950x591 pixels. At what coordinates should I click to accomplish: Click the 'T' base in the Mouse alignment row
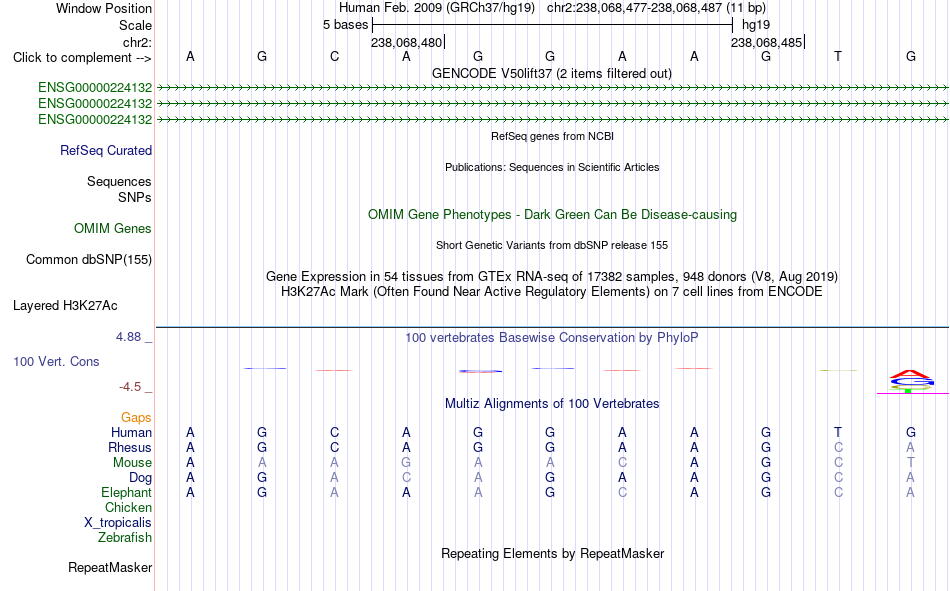coord(911,462)
